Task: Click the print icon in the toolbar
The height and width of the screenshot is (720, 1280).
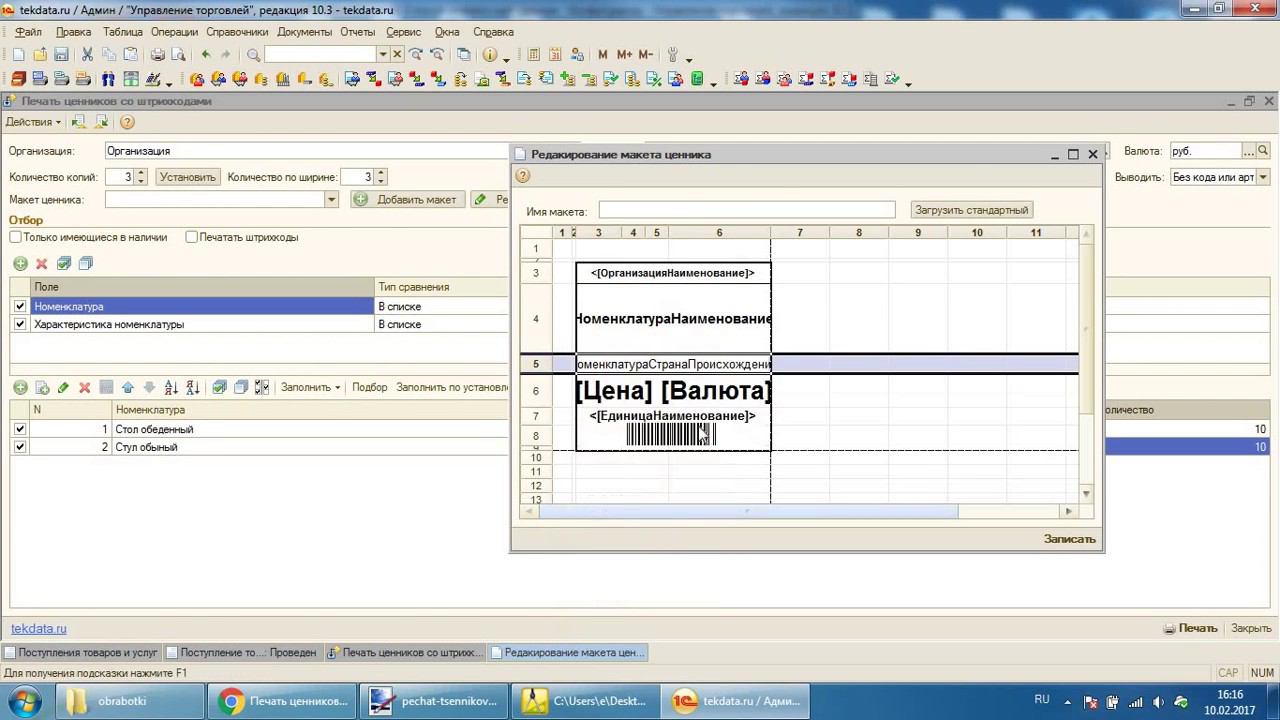Action: pos(158,55)
